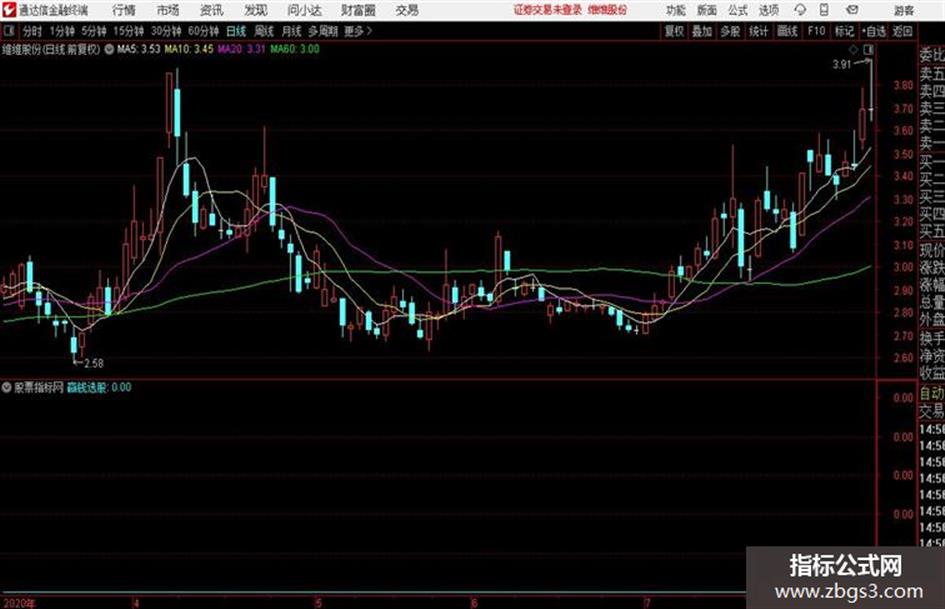Open the 问小达 menu
This screenshot has height=609, width=945.
tap(304, 10)
